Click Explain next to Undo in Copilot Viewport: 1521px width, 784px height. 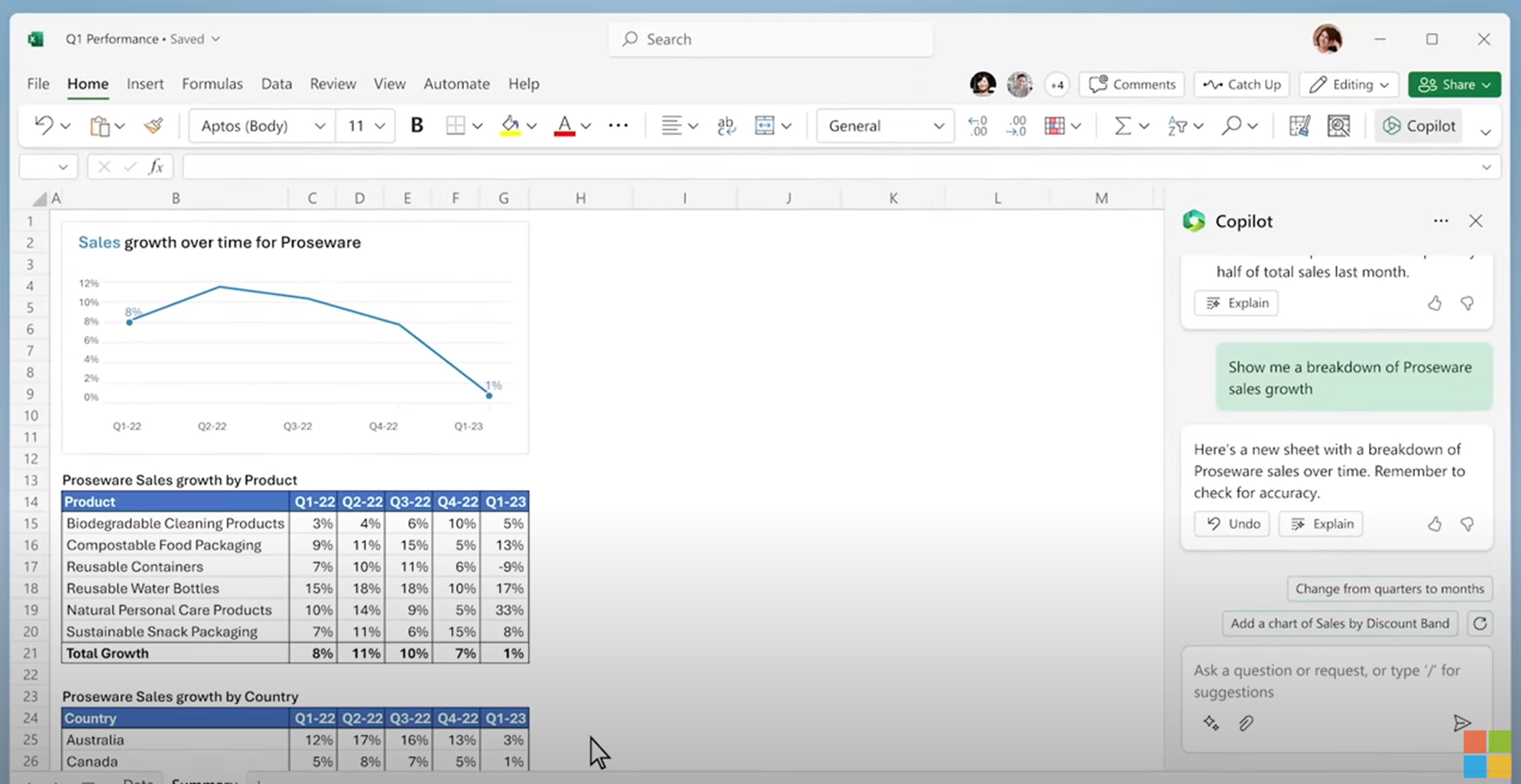tap(1321, 523)
